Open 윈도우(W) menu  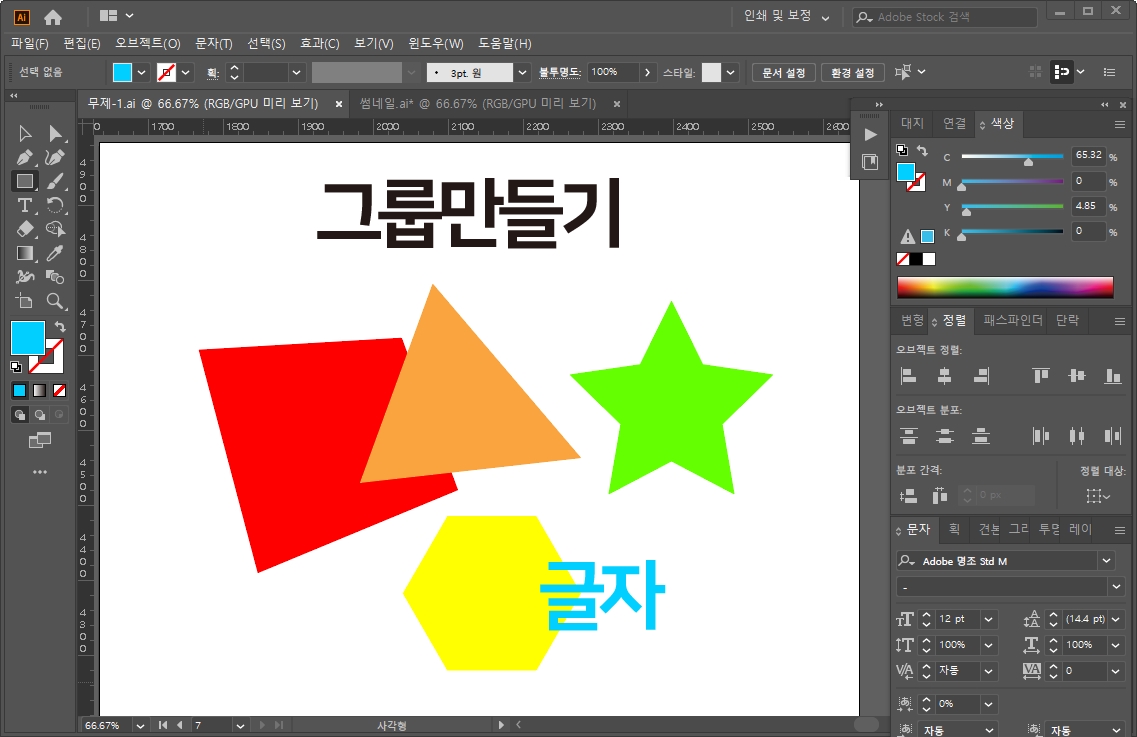[x=436, y=44]
